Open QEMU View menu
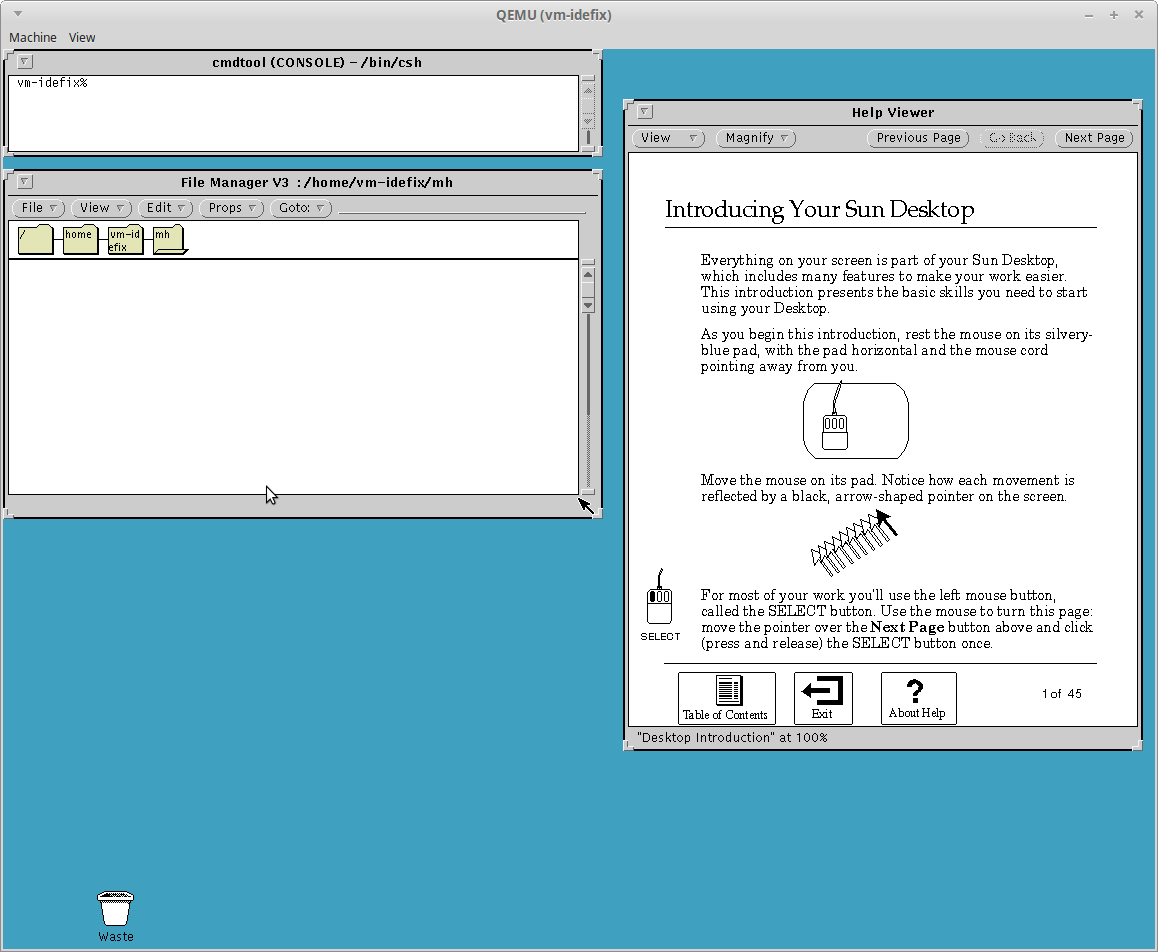 click(82, 37)
